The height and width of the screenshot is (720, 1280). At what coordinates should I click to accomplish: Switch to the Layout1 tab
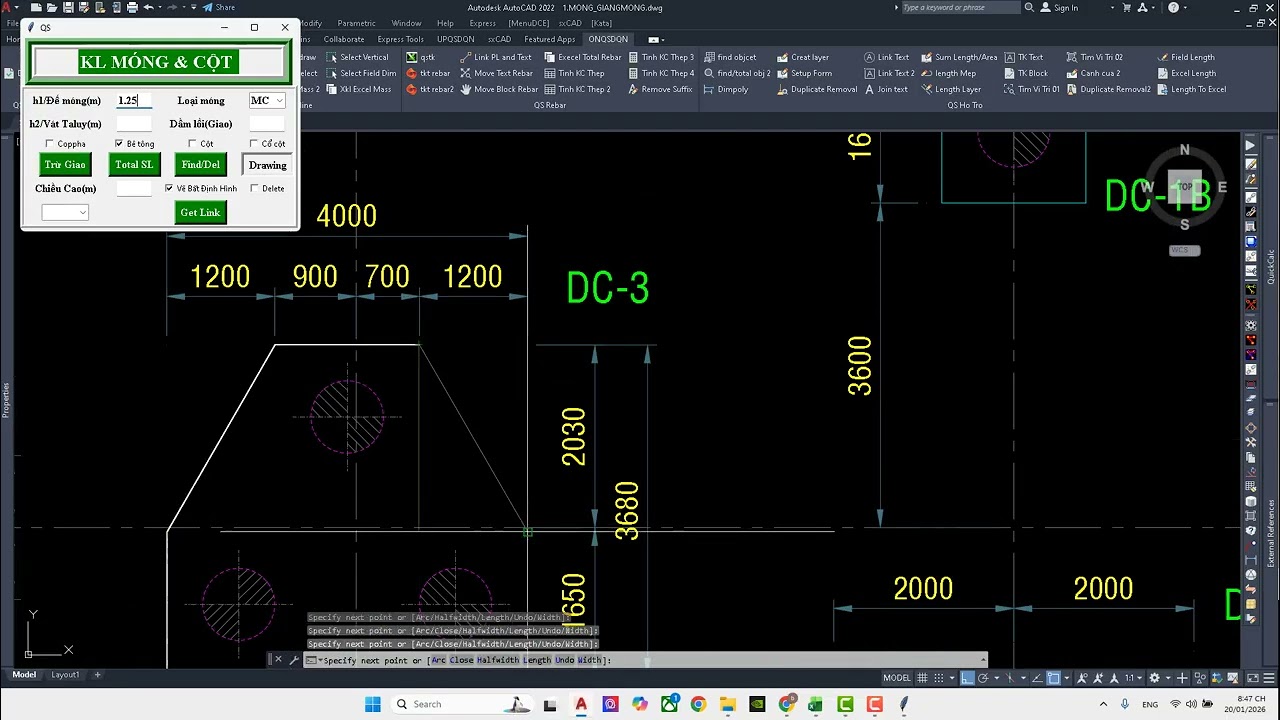coord(65,675)
